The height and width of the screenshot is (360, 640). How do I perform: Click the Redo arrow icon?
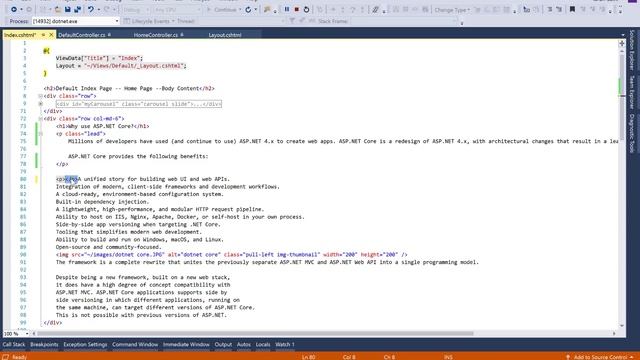(107, 9)
